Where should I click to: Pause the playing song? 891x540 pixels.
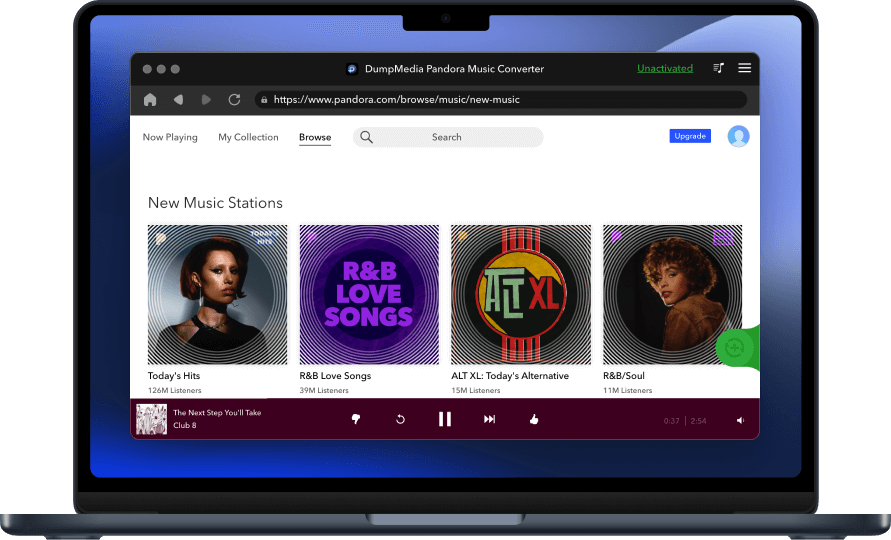[x=445, y=419]
